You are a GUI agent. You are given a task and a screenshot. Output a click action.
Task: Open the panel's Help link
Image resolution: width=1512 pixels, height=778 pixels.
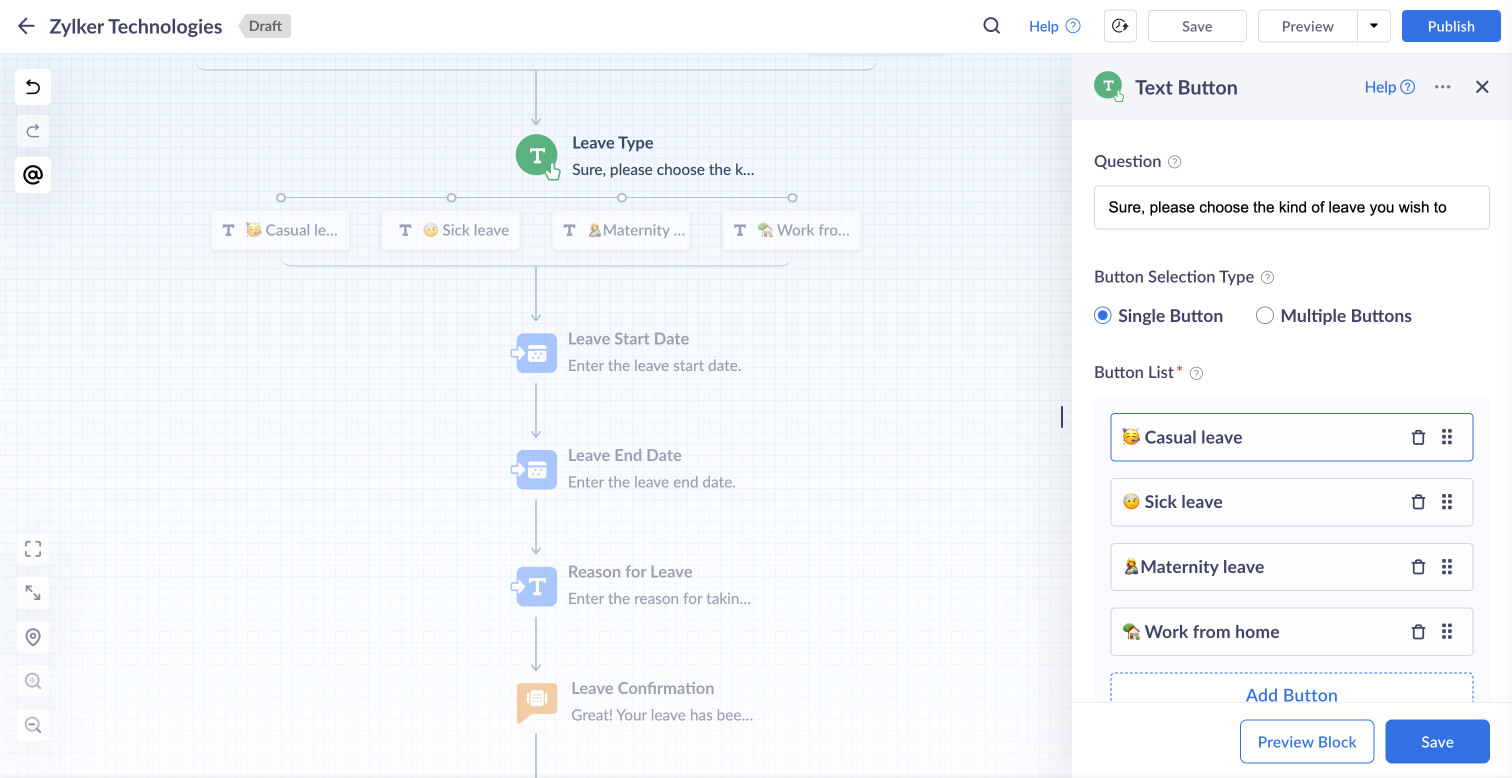pyautogui.click(x=1390, y=87)
